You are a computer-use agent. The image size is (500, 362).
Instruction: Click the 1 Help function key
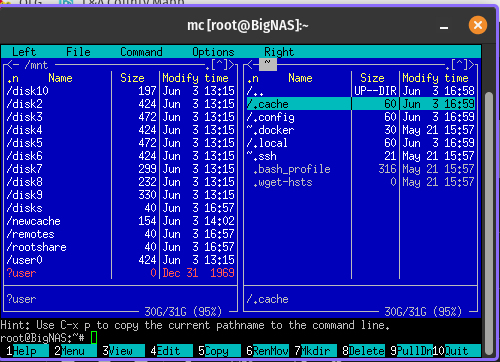24,351
